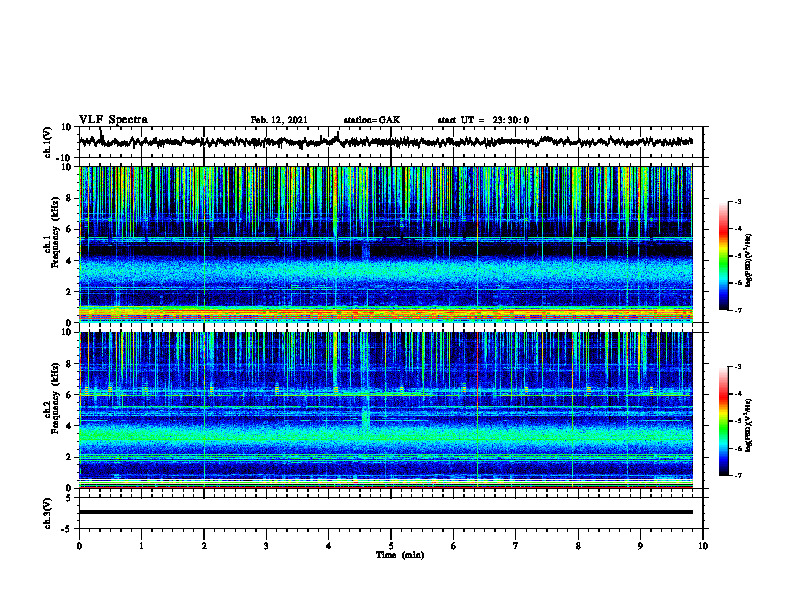Click the date 'Feb. 12, 2021'
Screen dimensions: 792x612
pos(279,120)
